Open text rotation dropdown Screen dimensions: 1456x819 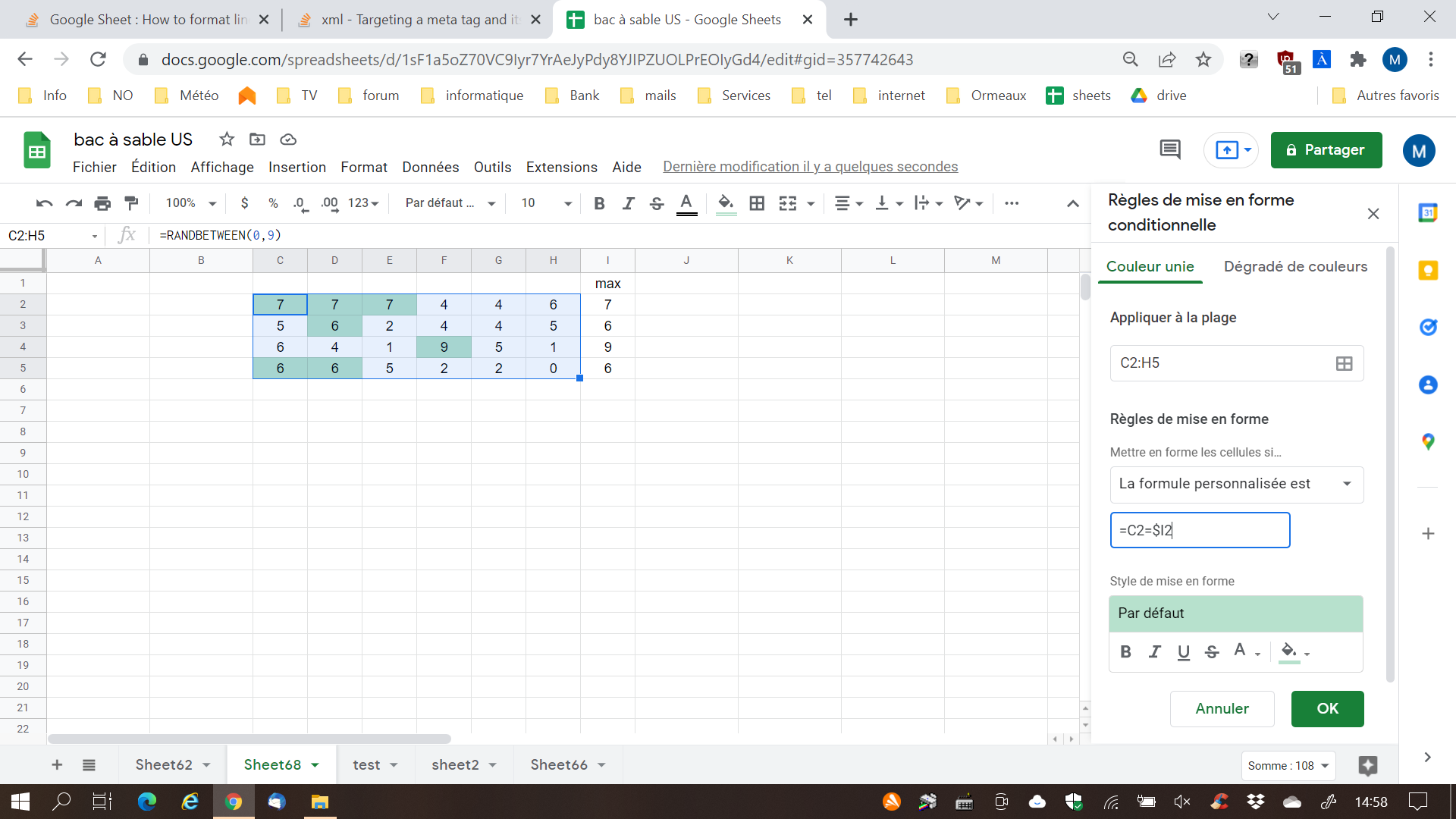pos(968,203)
